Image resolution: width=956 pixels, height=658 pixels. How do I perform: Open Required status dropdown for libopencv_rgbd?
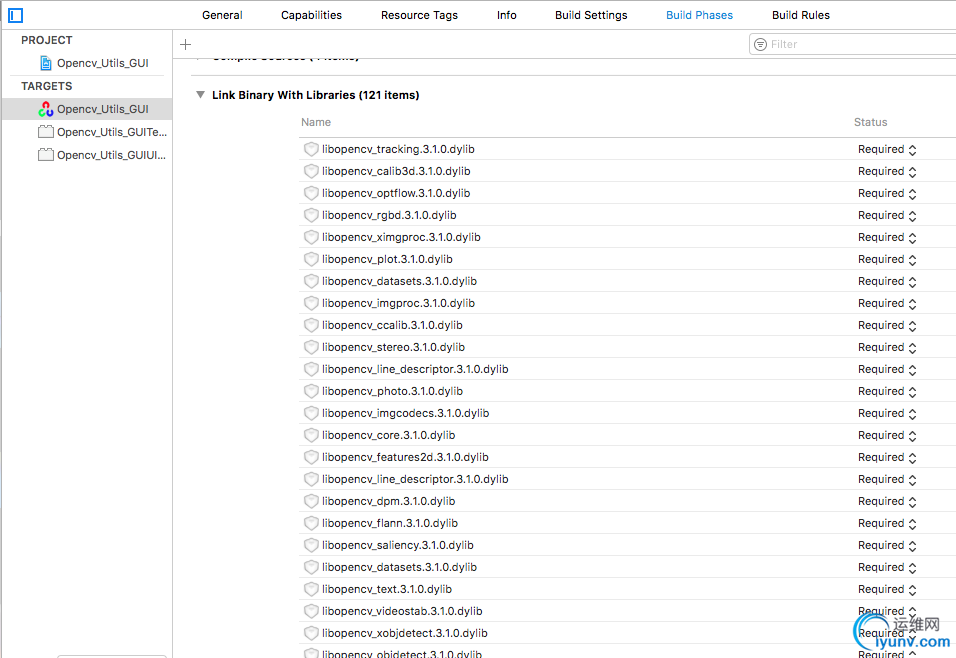click(887, 215)
